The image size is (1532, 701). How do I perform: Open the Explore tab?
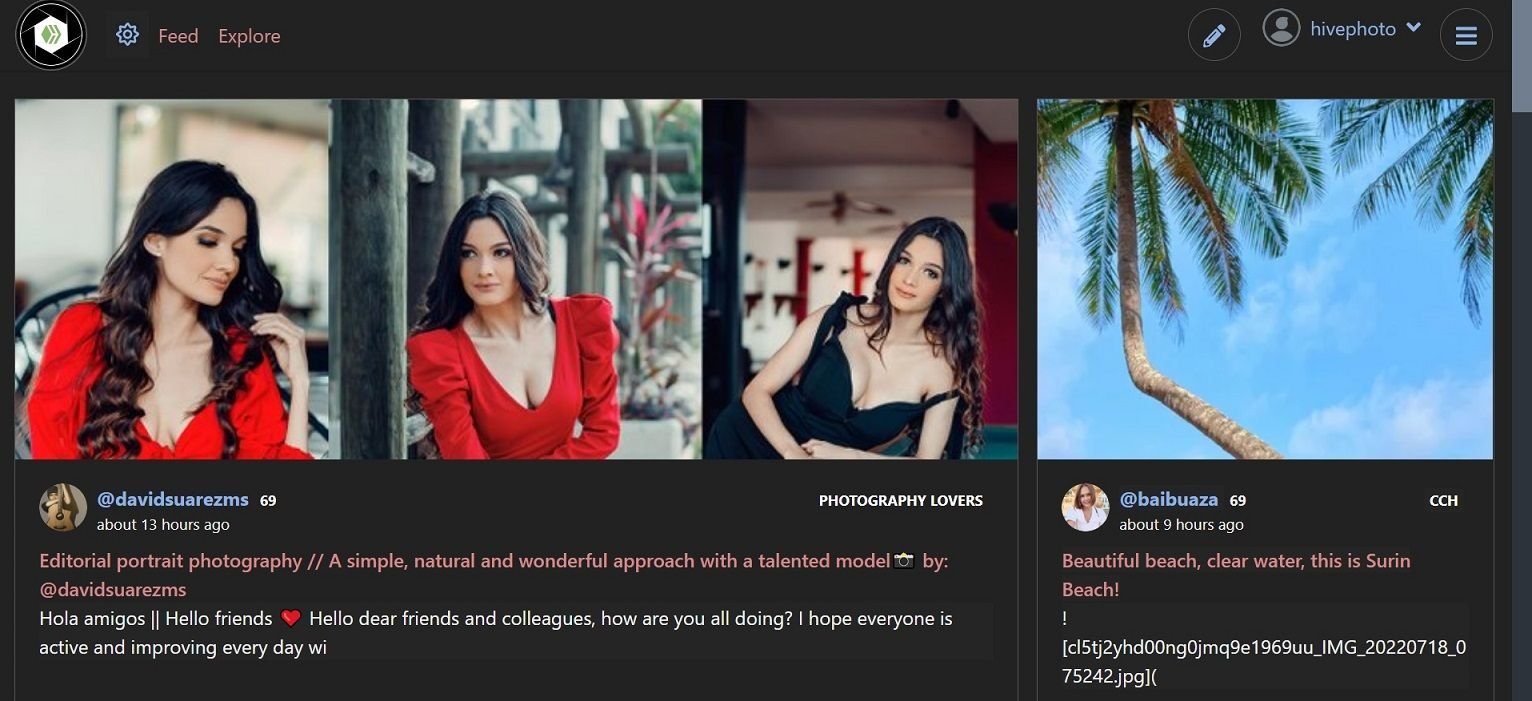coord(249,36)
